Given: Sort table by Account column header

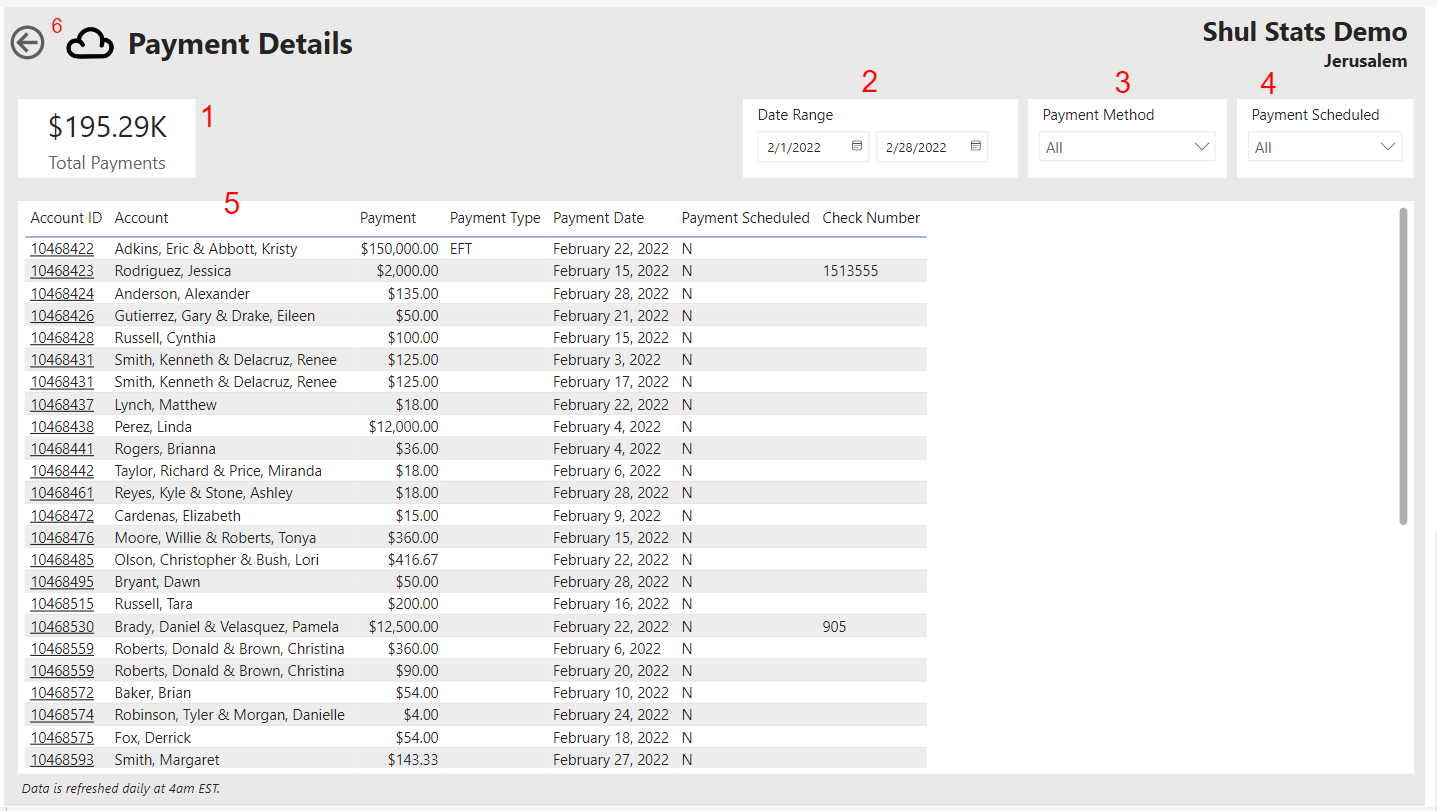Looking at the screenshot, I should (x=141, y=217).
